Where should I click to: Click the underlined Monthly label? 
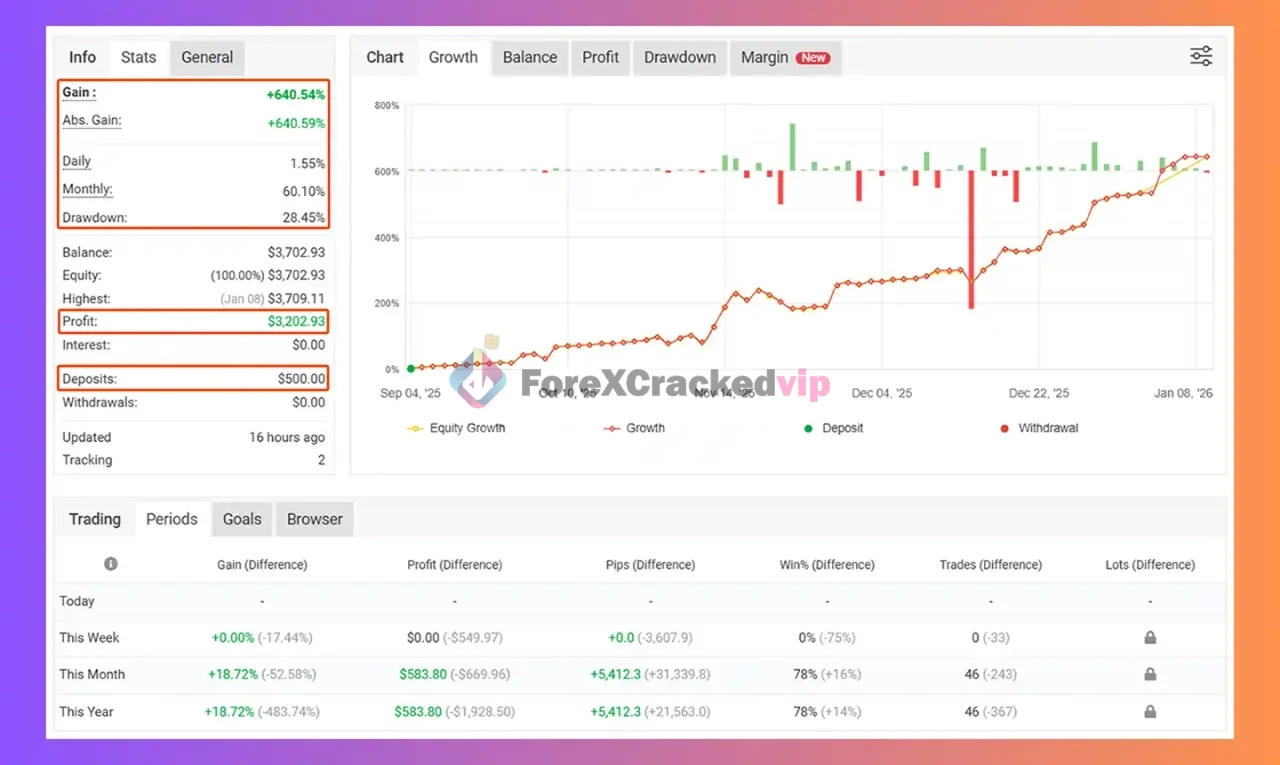coord(87,190)
